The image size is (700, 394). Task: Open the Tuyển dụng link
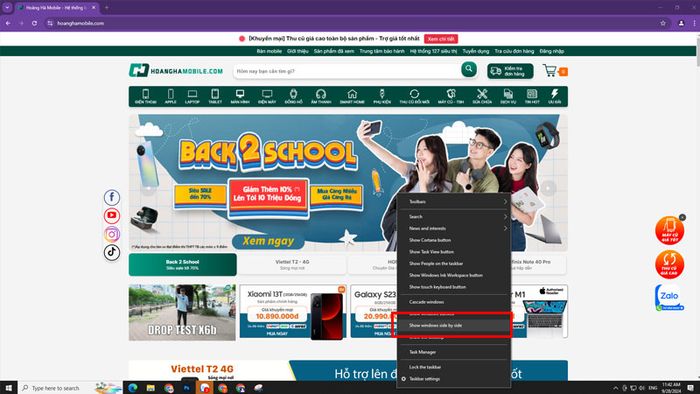click(476, 51)
